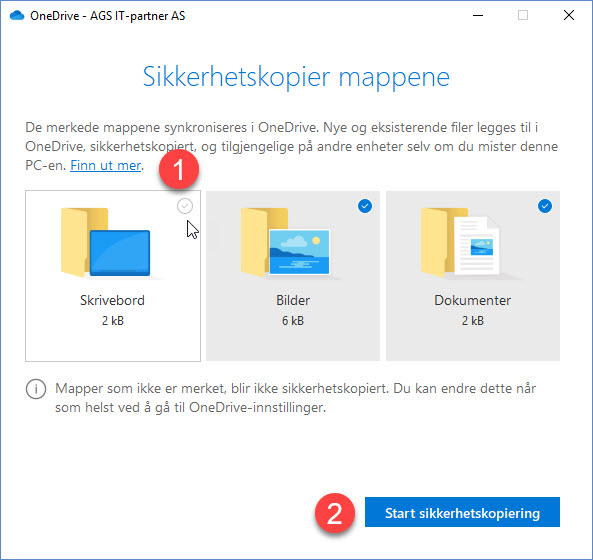Click the 6 kB size under Bilder
Viewport: 593px width, 560px height.
click(293, 321)
